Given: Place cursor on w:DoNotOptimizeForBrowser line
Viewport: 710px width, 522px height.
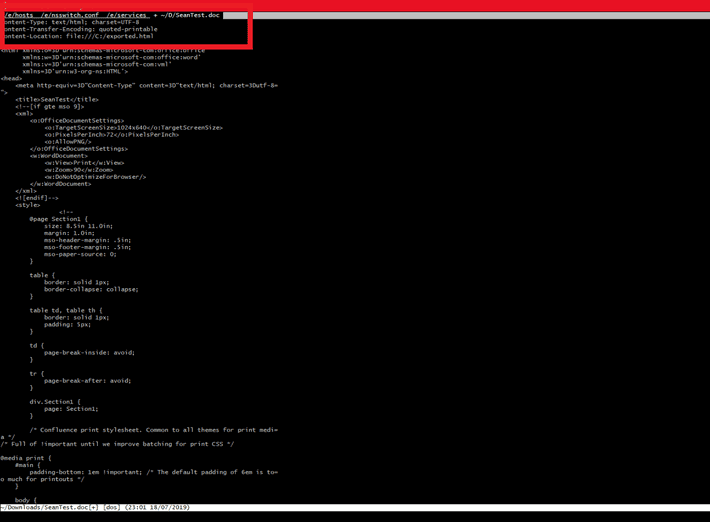Looking at the screenshot, I should (102, 177).
